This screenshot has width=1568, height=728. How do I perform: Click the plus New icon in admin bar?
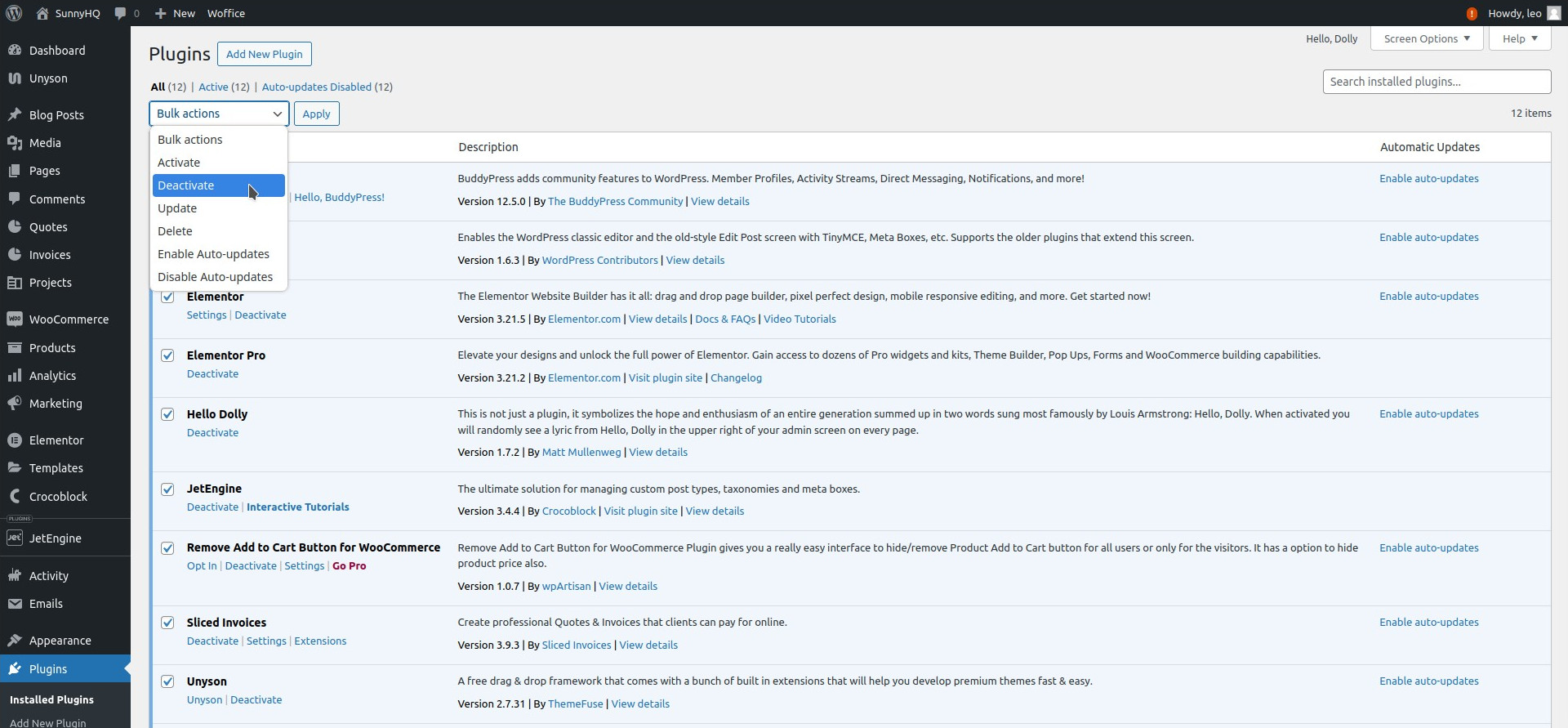(160, 13)
